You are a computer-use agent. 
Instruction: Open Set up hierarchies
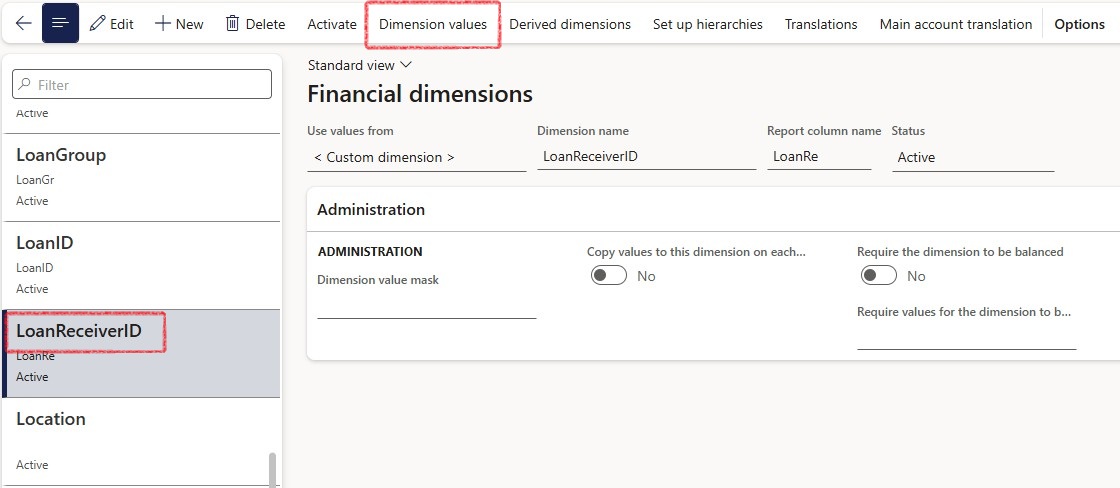click(708, 24)
